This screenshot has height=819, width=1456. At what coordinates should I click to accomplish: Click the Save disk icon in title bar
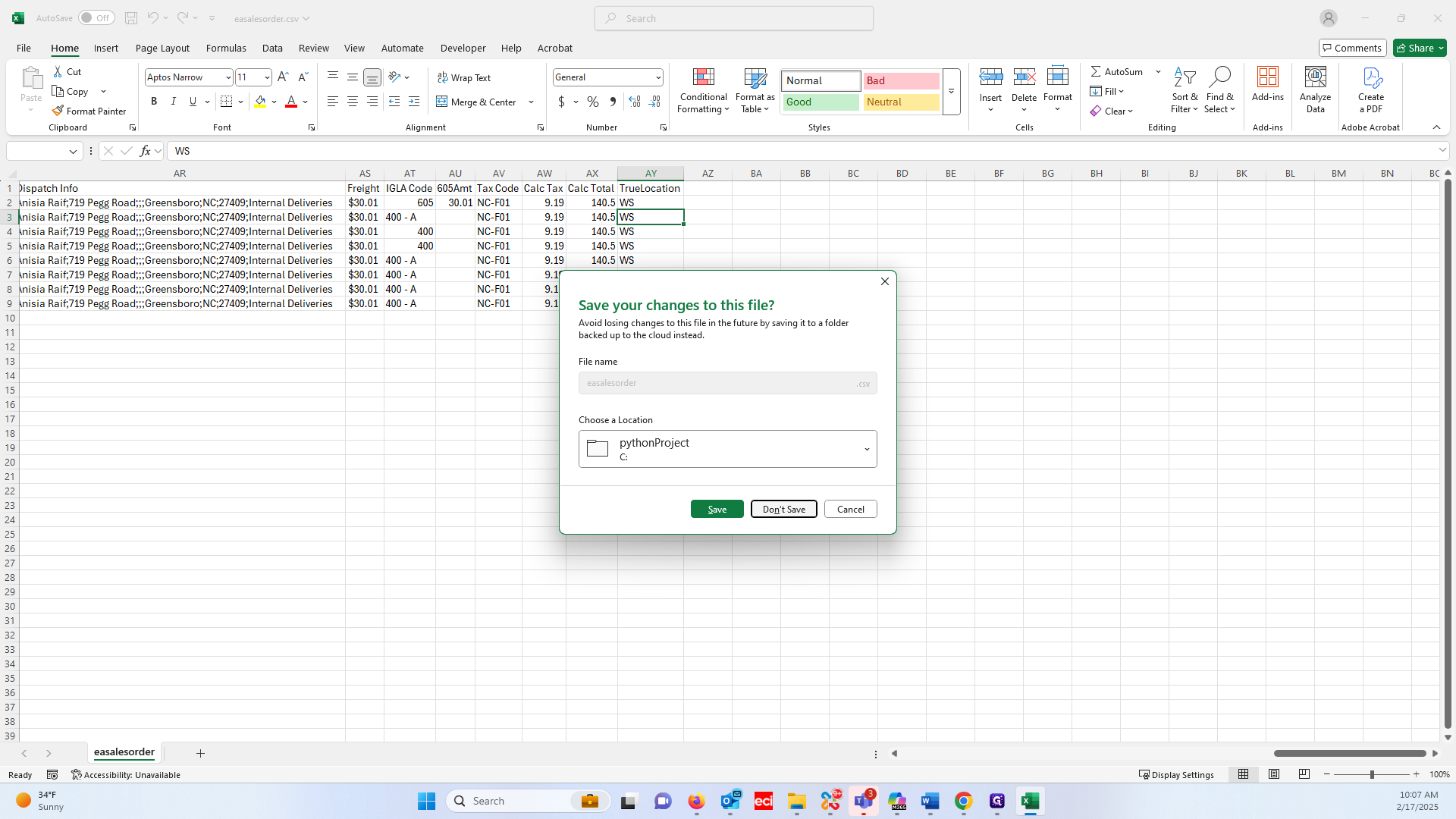(x=131, y=18)
